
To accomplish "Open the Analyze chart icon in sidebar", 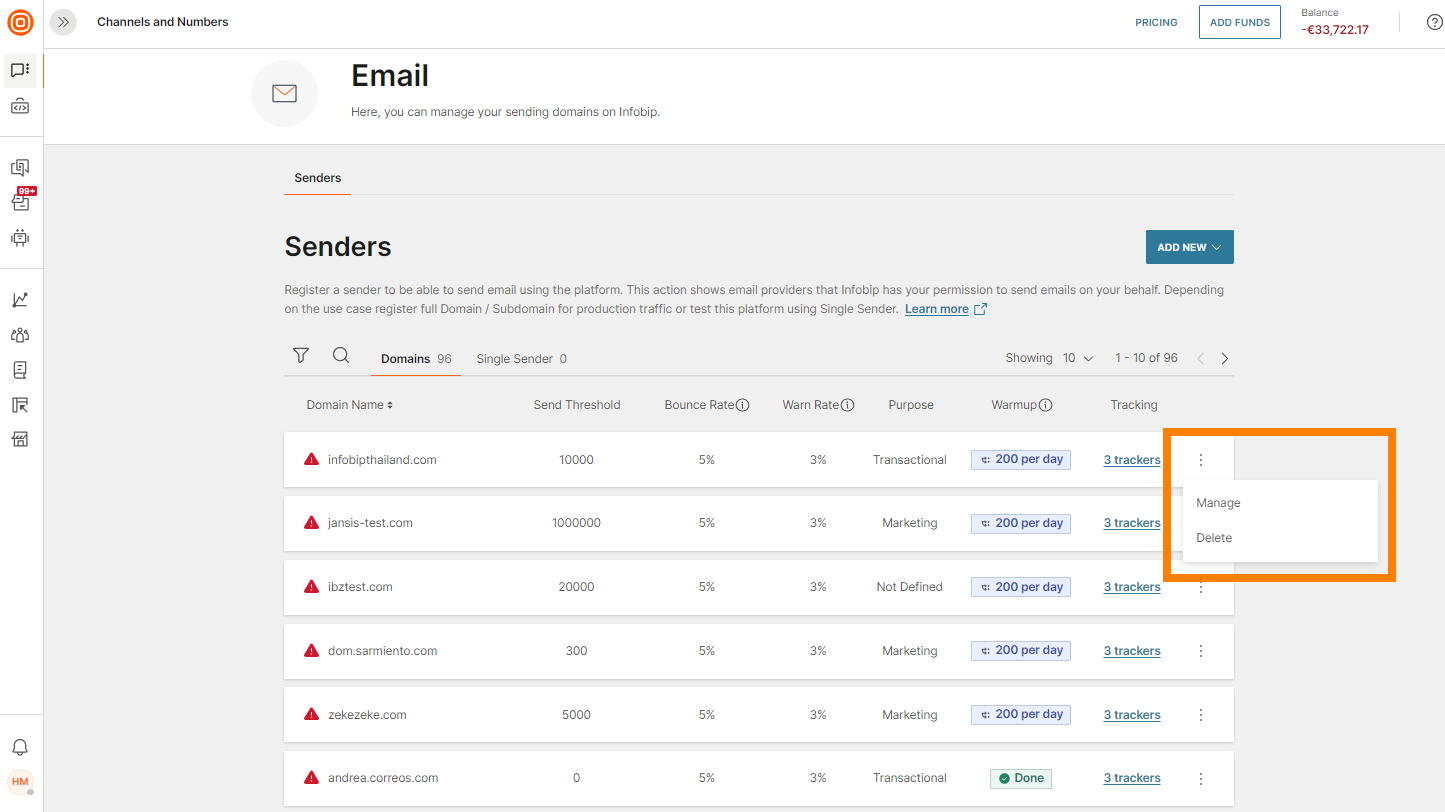I will pos(20,299).
